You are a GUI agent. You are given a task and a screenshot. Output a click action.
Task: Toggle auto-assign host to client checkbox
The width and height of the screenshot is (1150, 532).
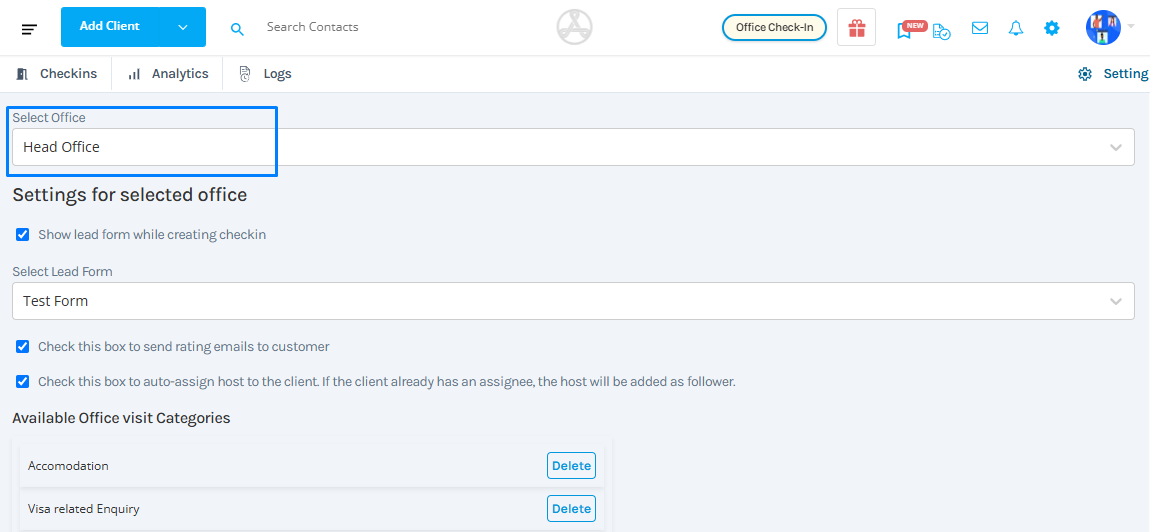click(23, 382)
